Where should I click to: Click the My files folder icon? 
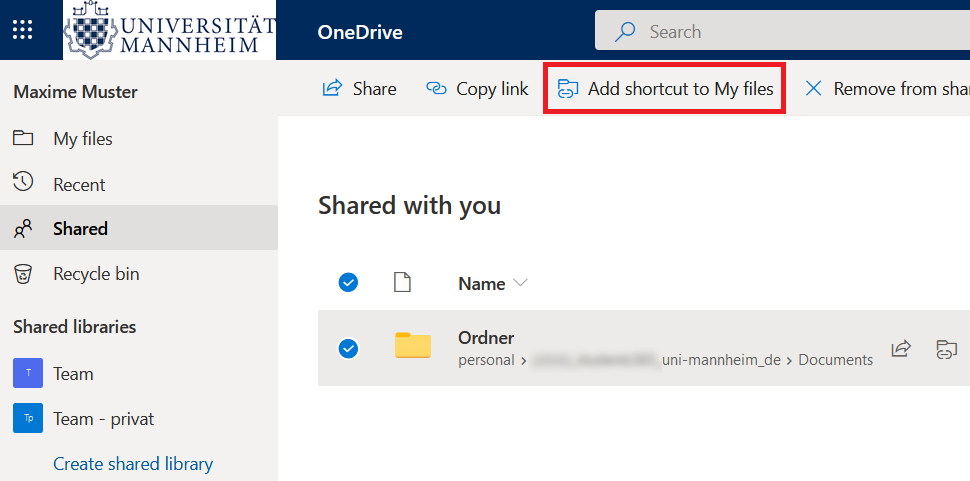[x=23, y=138]
